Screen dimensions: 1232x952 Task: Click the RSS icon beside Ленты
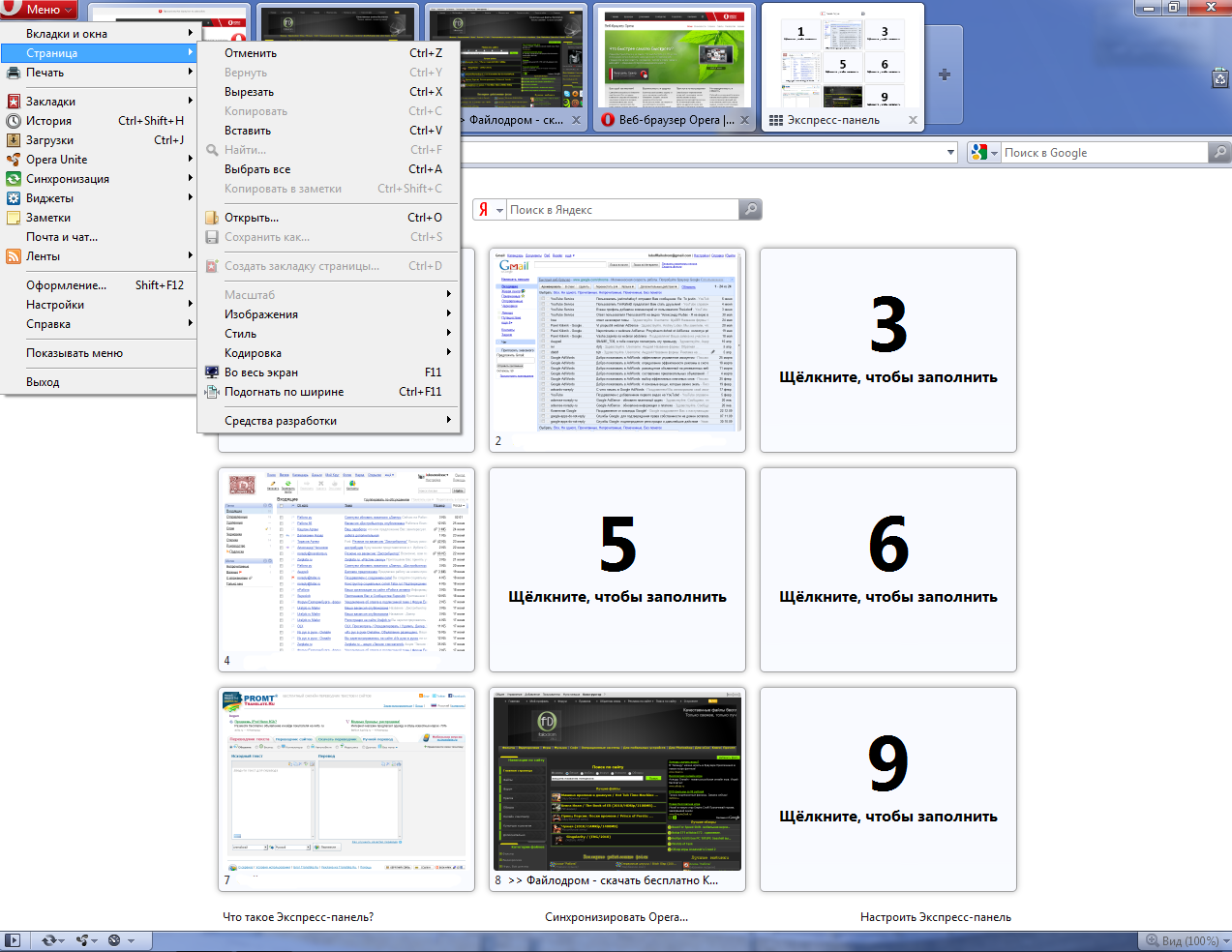coord(14,256)
